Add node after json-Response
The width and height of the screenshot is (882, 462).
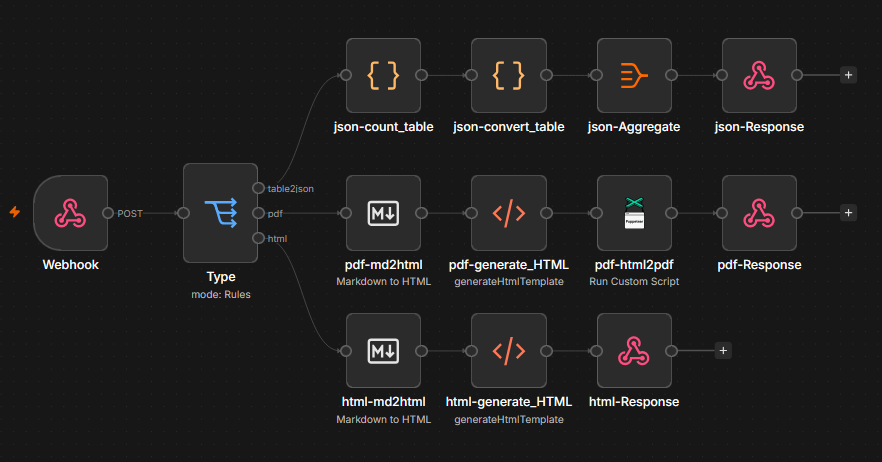pos(848,75)
